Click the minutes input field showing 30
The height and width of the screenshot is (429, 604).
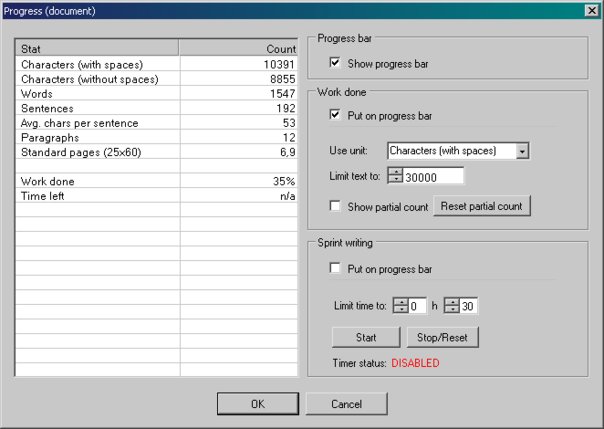pyautogui.click(x=468, y=305)
